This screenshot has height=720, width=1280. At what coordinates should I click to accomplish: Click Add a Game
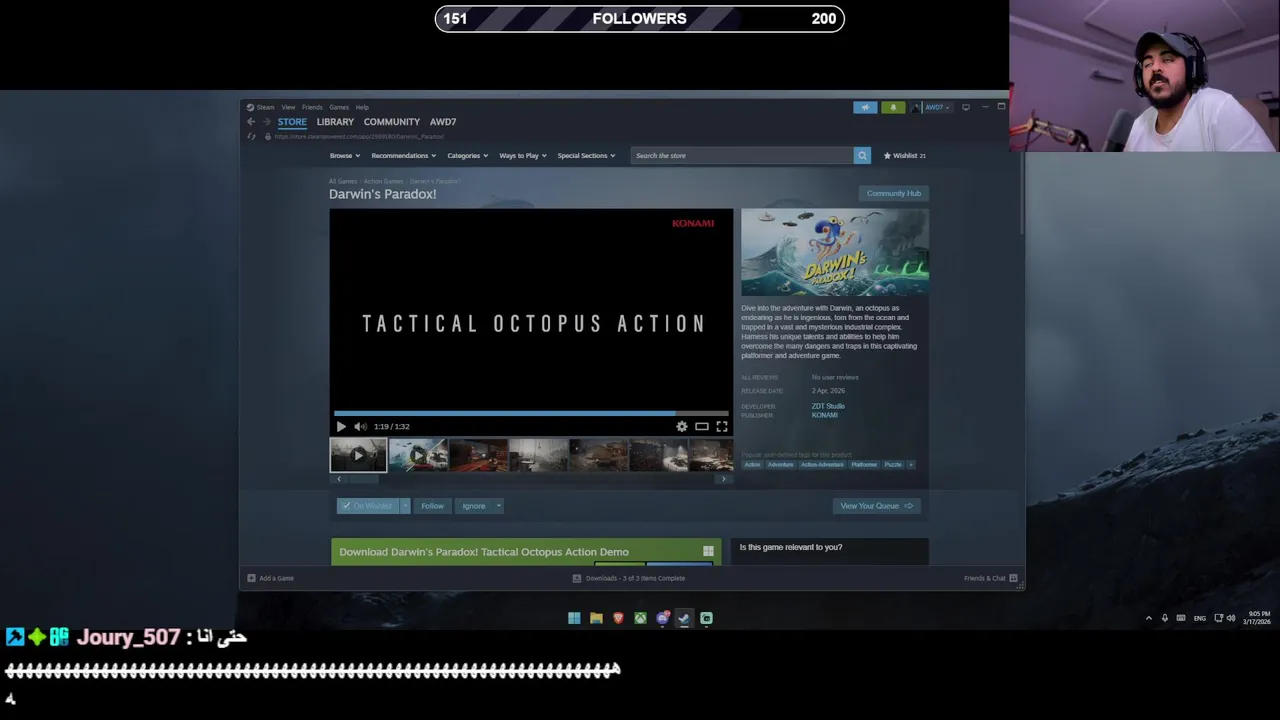(x=270, y=578)
